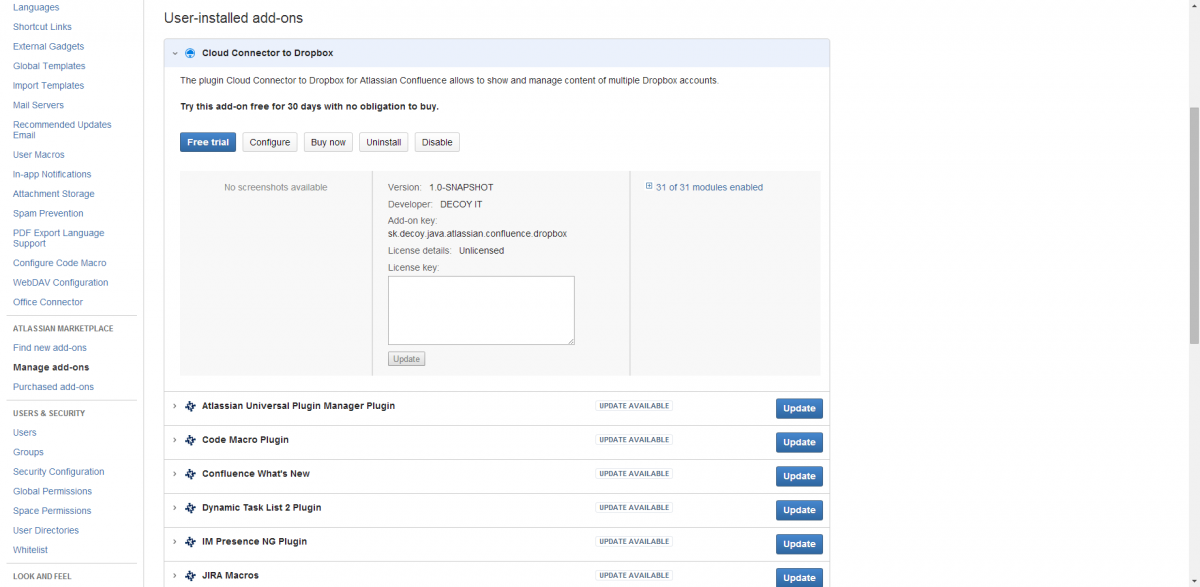
Task: Click the Code Macro Plugin icon
Action: 190,440
